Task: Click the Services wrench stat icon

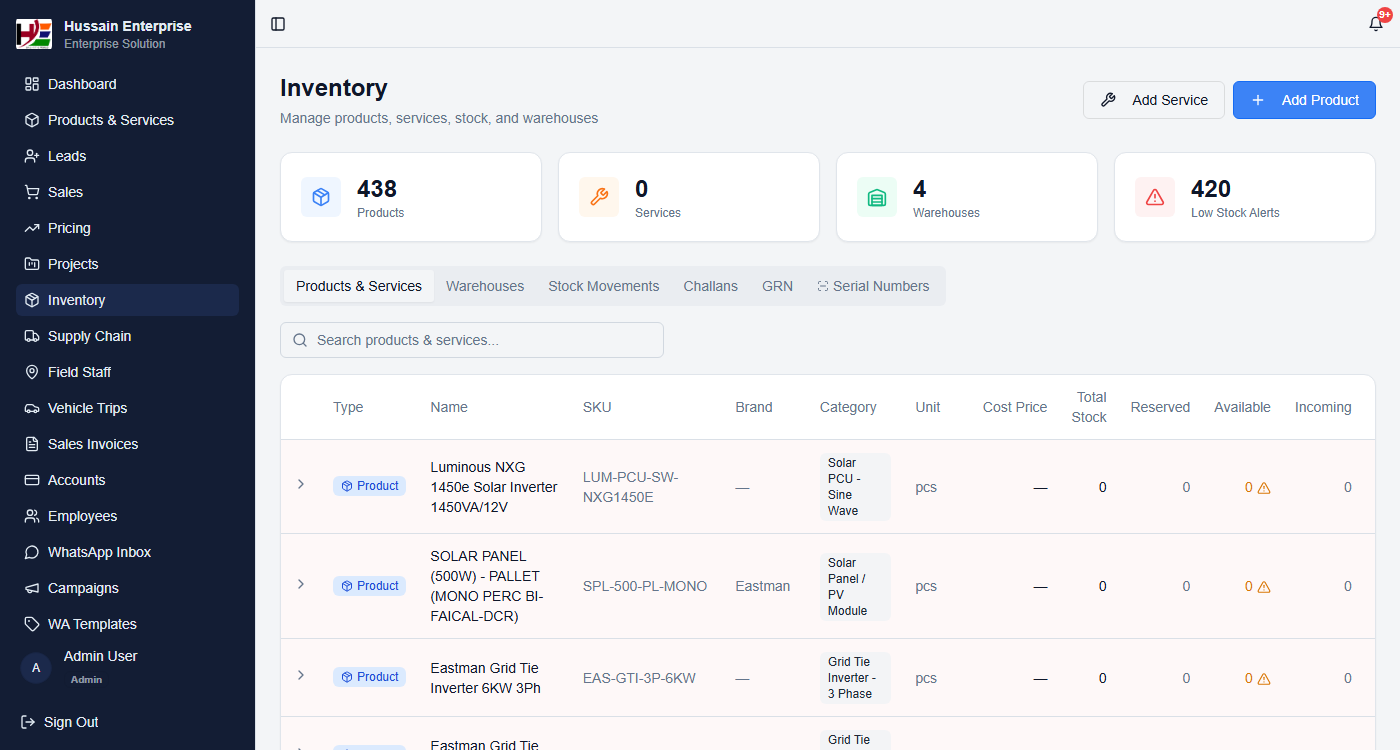Action: (x=599, y=197)
